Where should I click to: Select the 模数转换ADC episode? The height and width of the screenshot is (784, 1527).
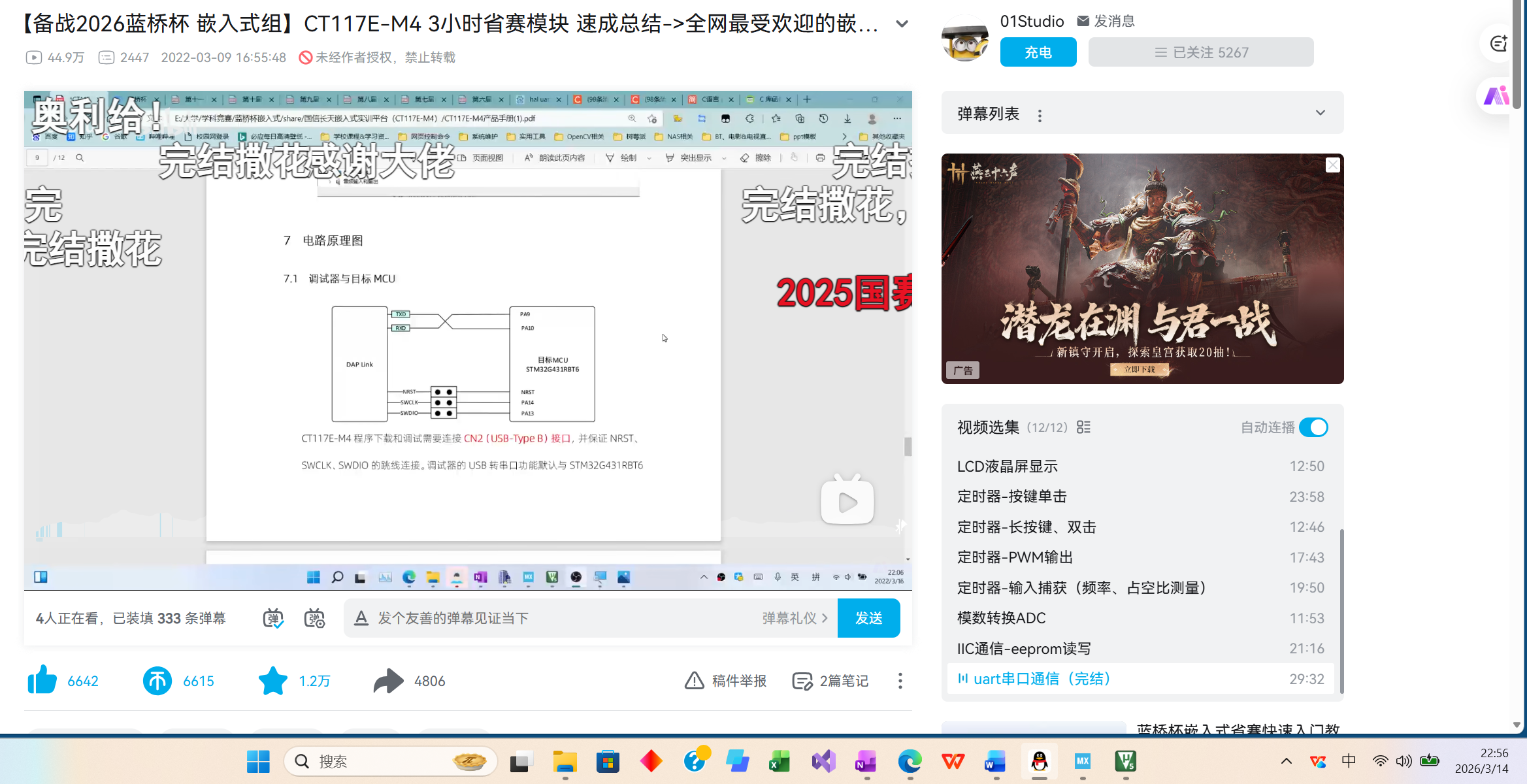click(1002, 618)
